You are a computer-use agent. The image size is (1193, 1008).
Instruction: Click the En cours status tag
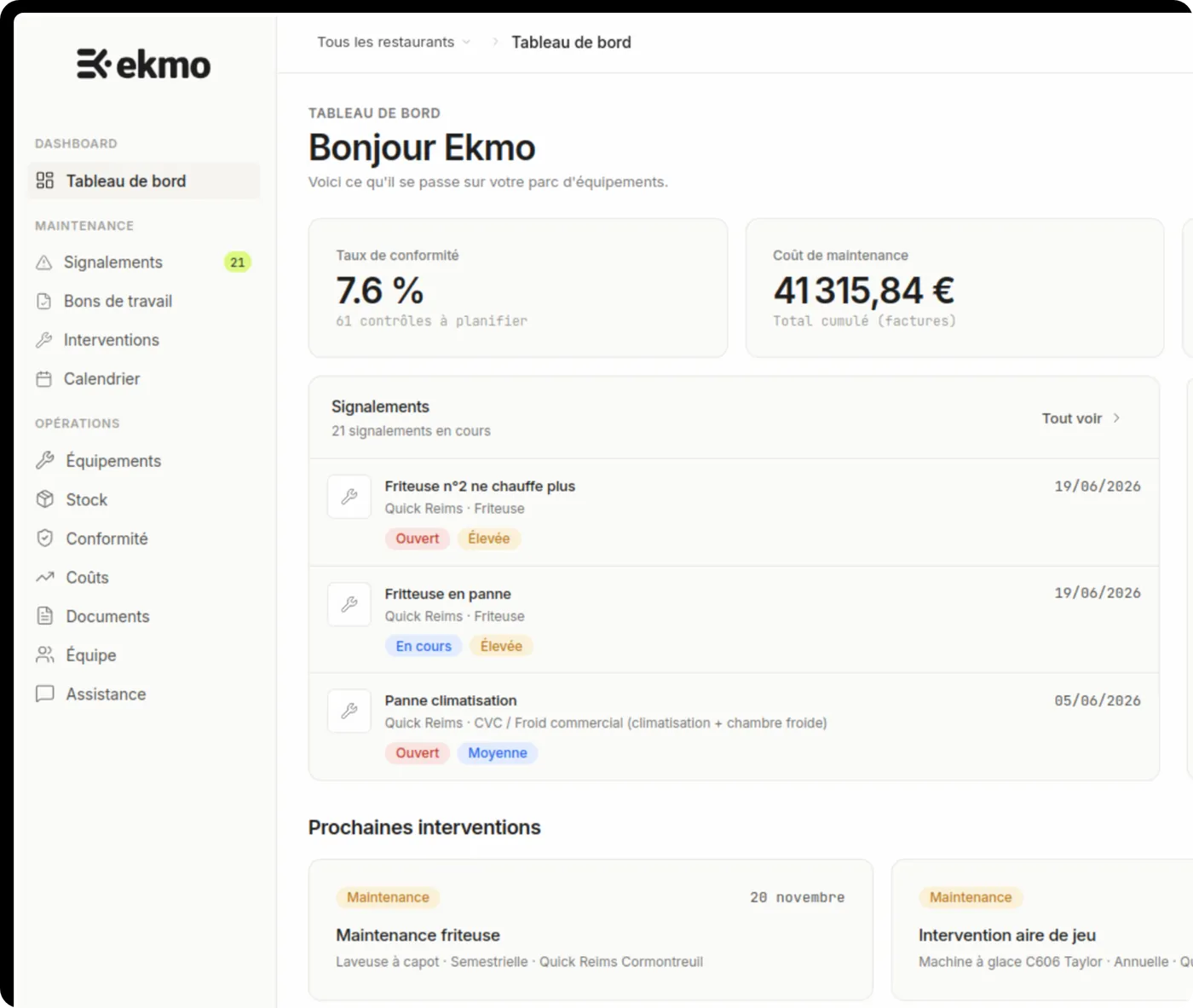424,646
